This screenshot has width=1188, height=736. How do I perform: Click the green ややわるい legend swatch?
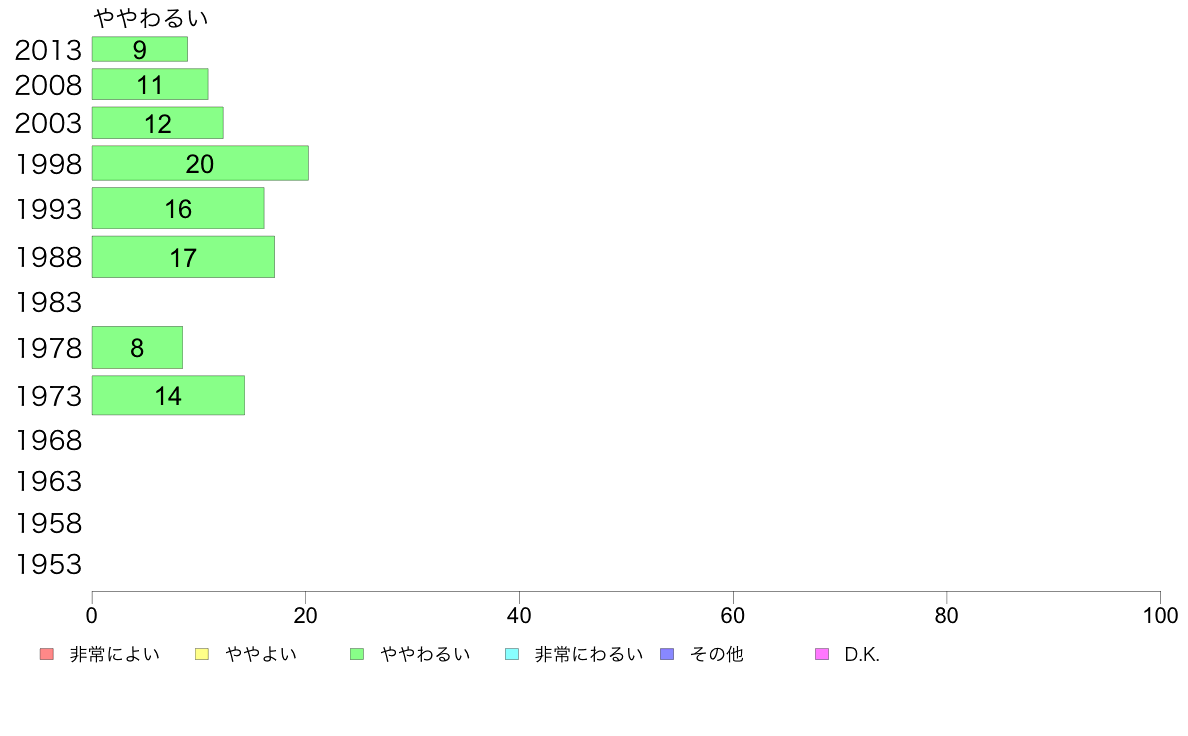pyautogui.click(x=357, y=654)
